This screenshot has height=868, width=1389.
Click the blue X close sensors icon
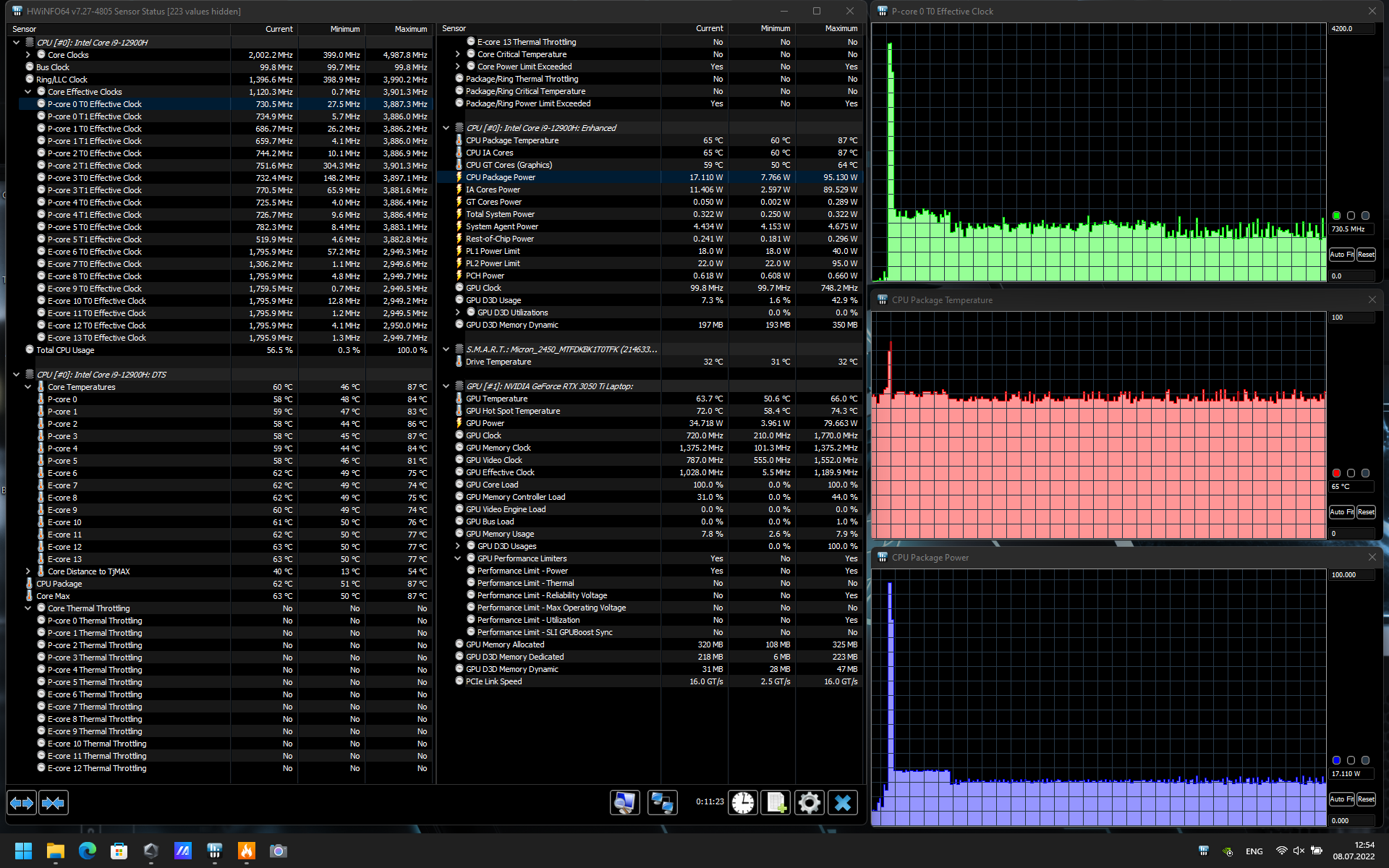[843, 803]
